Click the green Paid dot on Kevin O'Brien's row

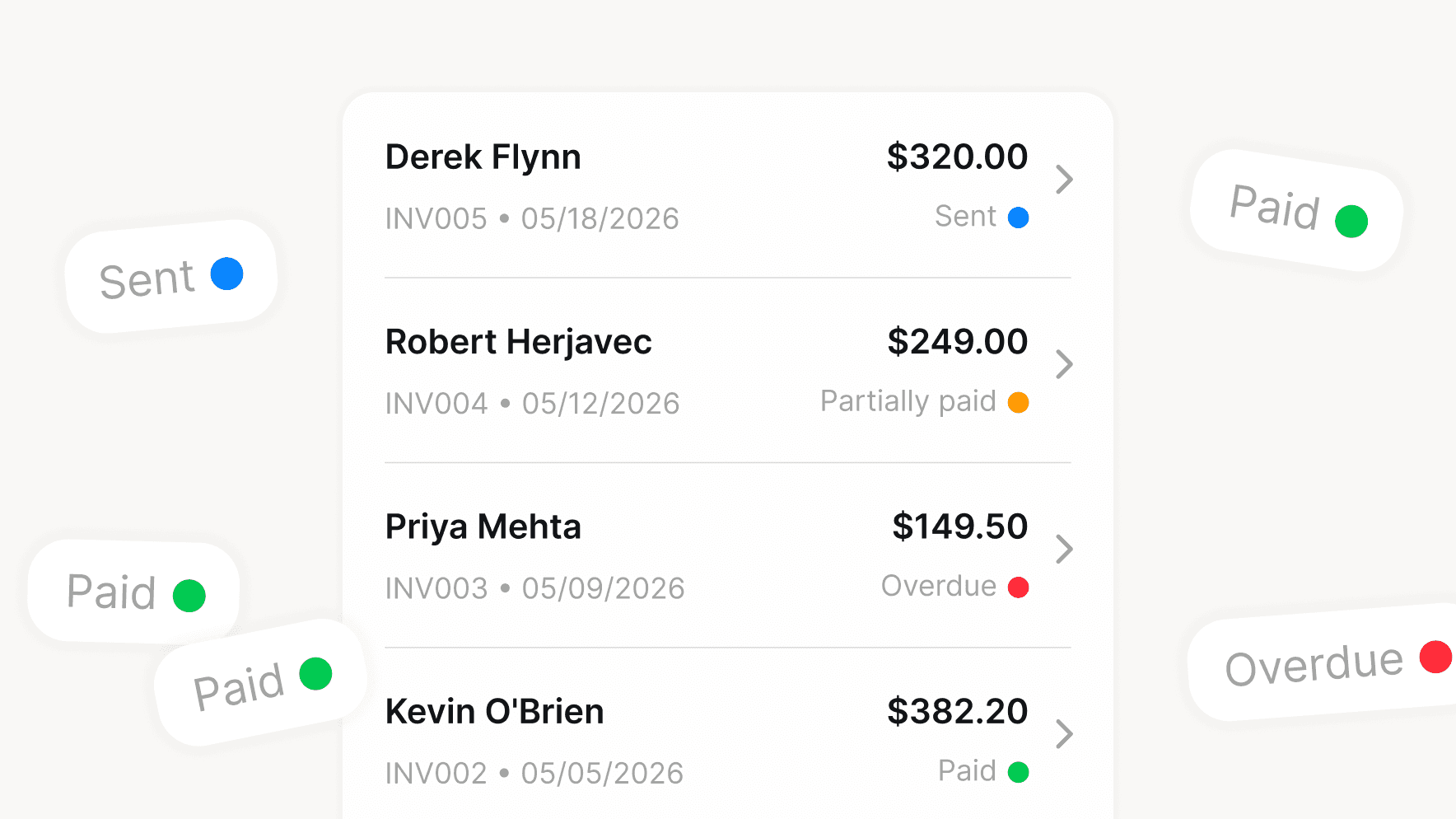pos(1020,772)
